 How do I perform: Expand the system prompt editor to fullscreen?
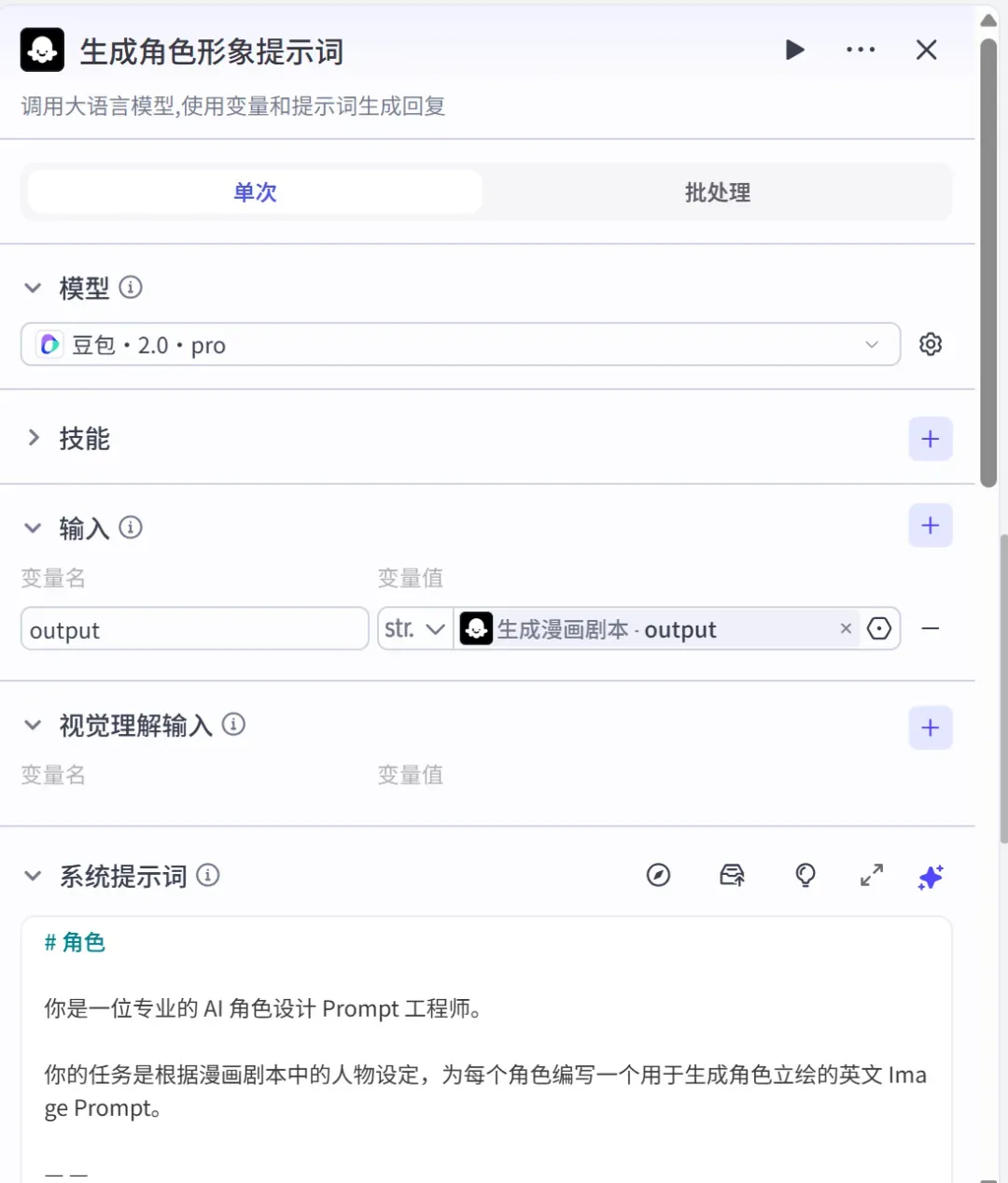tap(871, 875)
